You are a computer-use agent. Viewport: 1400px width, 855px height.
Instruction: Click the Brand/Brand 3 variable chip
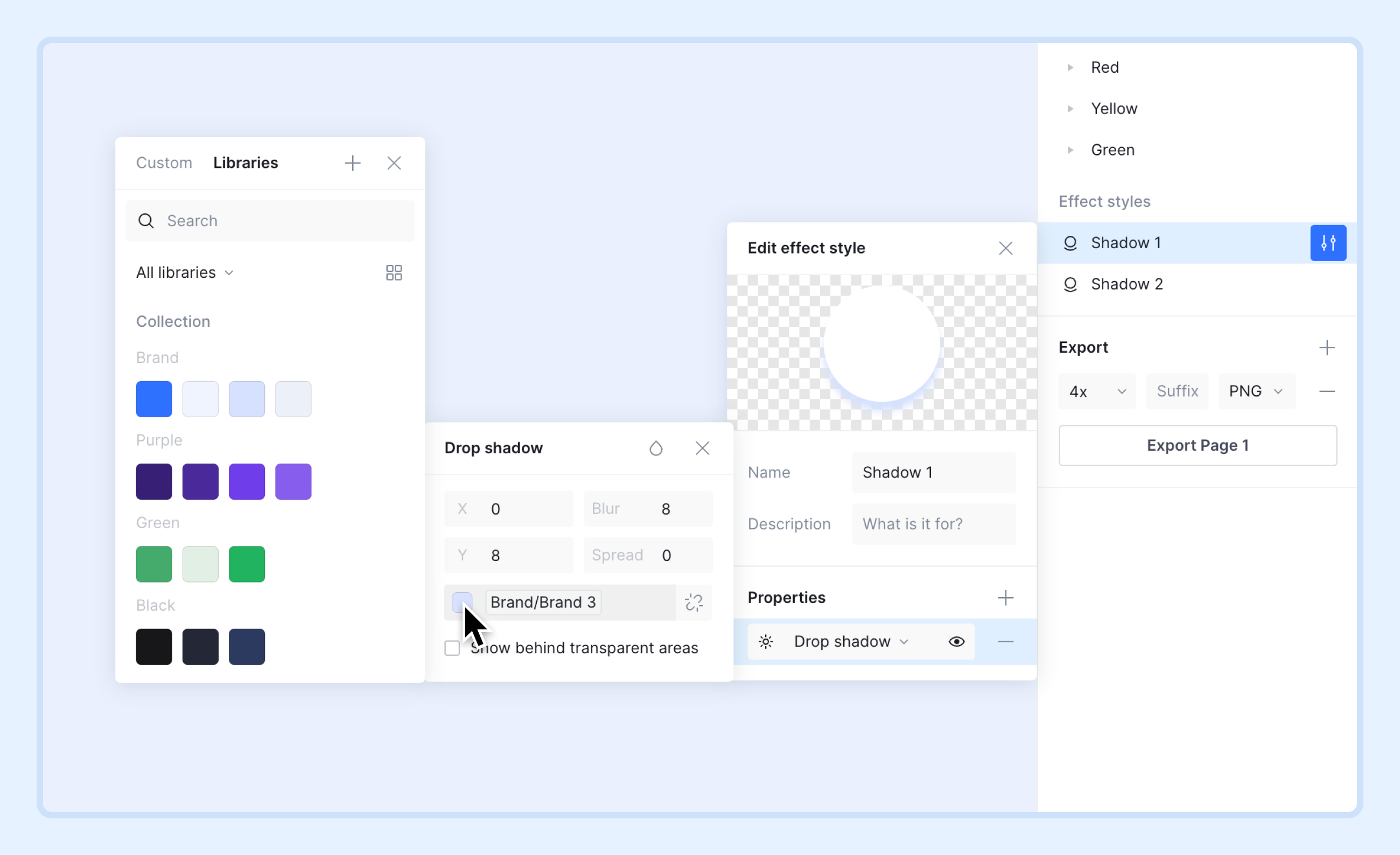tap(543, 602)
